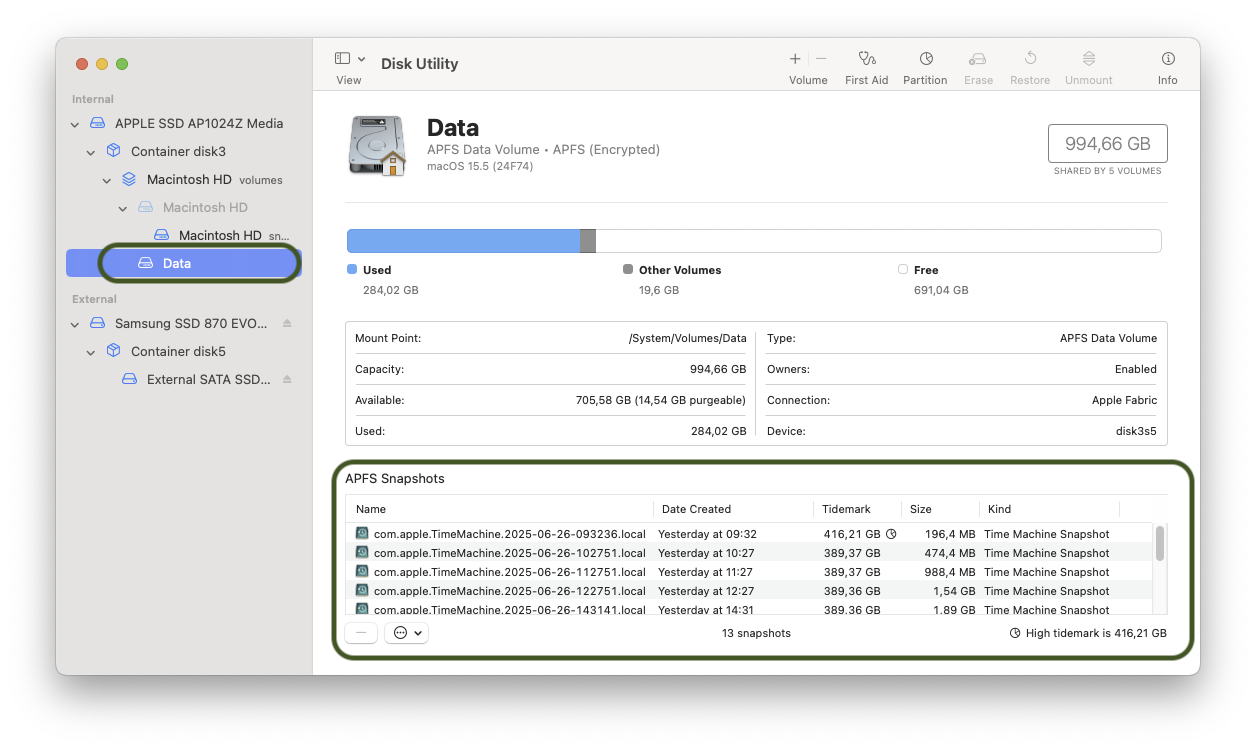Collapse Samsung SSD 870 EVO chevron

click(x=75, y=324)
